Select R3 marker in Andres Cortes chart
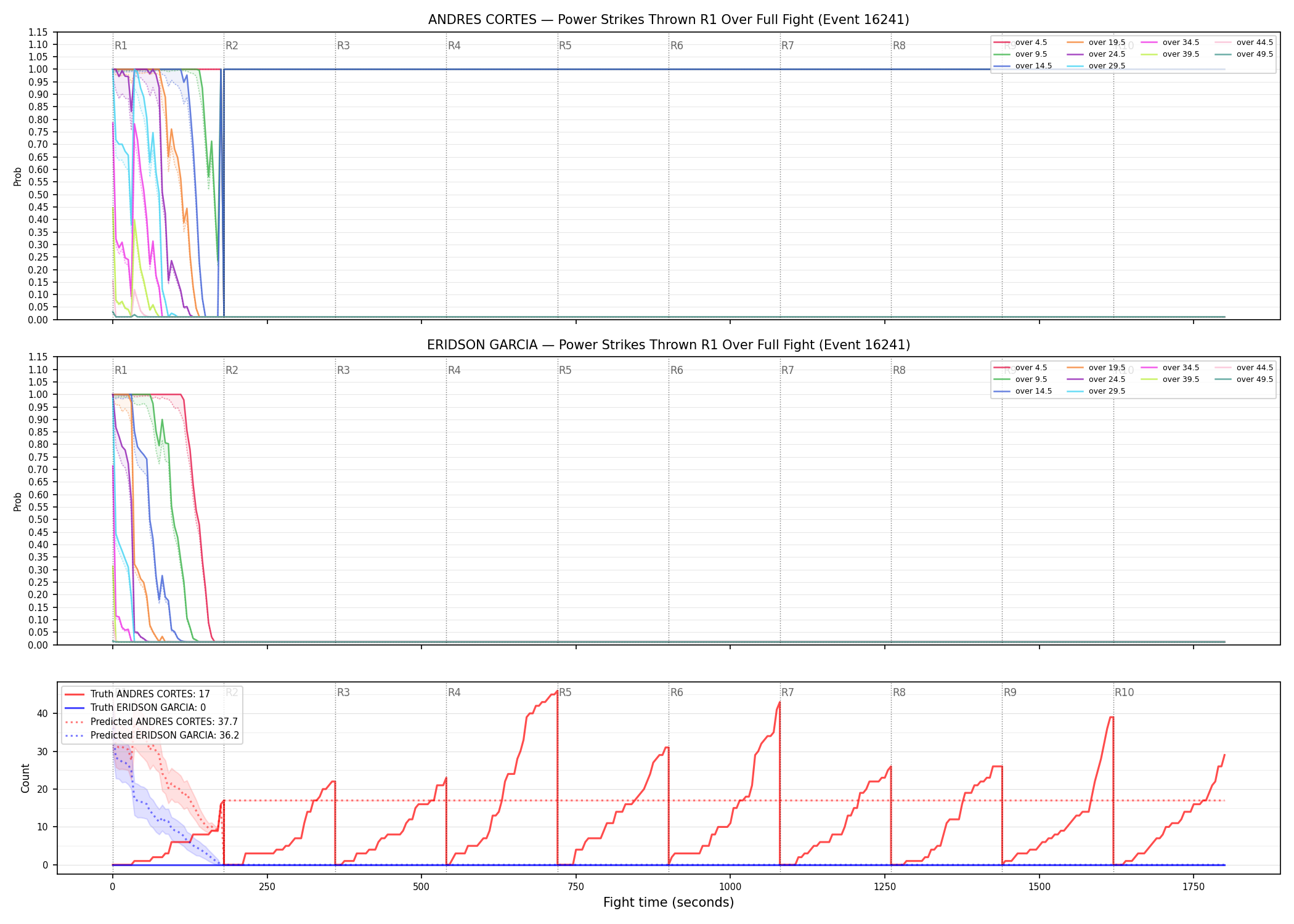 343,46
